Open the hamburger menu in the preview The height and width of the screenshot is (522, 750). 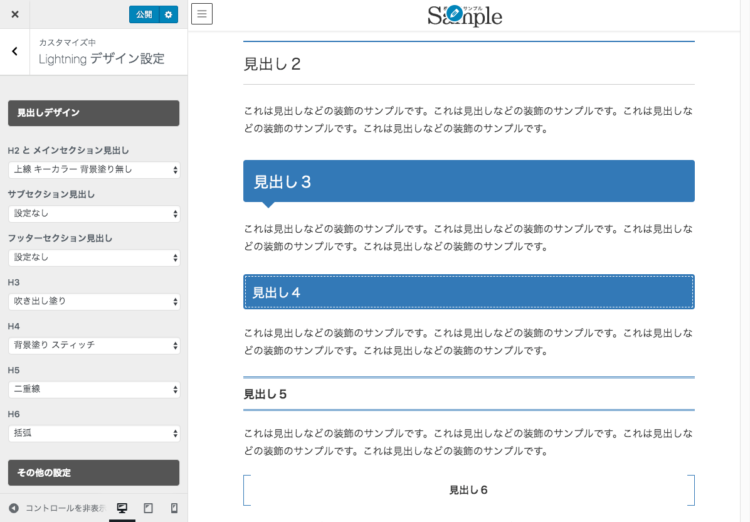pyautogui.click(x=202, y=14)
